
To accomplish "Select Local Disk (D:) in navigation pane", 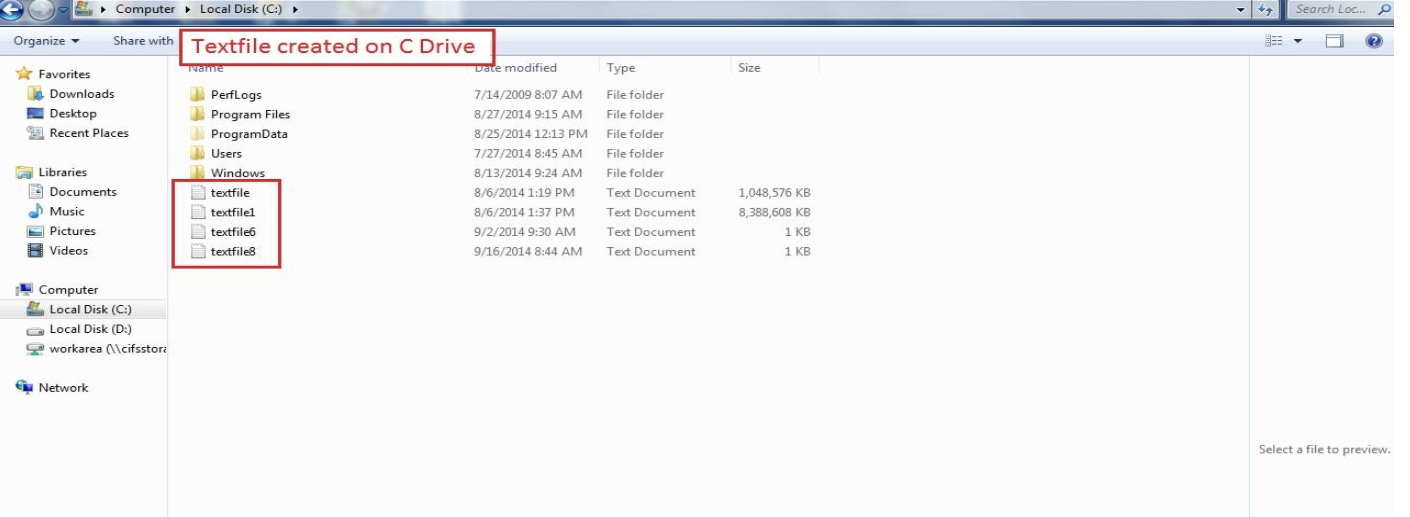I will (x=90, y=329).
